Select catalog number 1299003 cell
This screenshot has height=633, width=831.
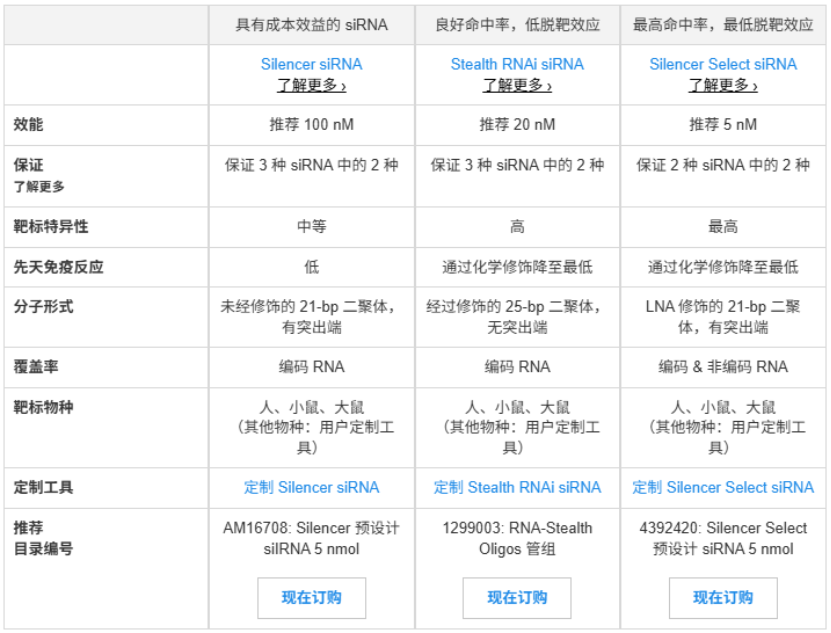[x=516, y=537]
